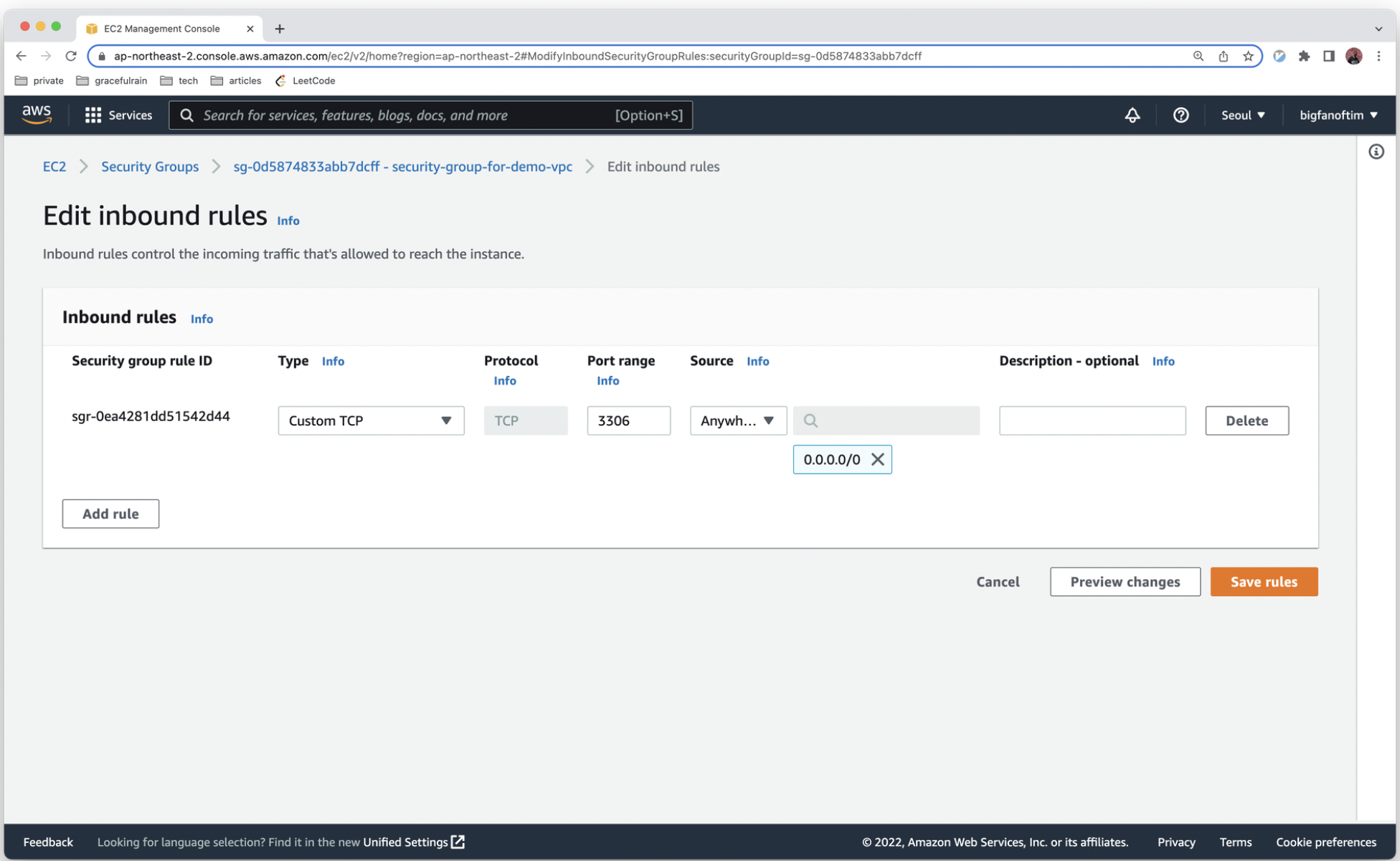1400x861 pixels.
Task: Open the AWS notifications bell
Action: pos(1132,115)
